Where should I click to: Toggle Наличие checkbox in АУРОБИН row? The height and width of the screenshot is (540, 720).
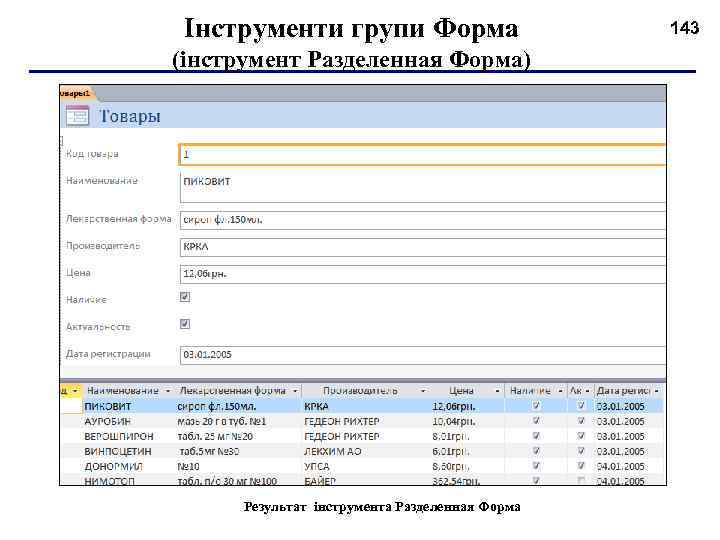(x=535, y=421)
